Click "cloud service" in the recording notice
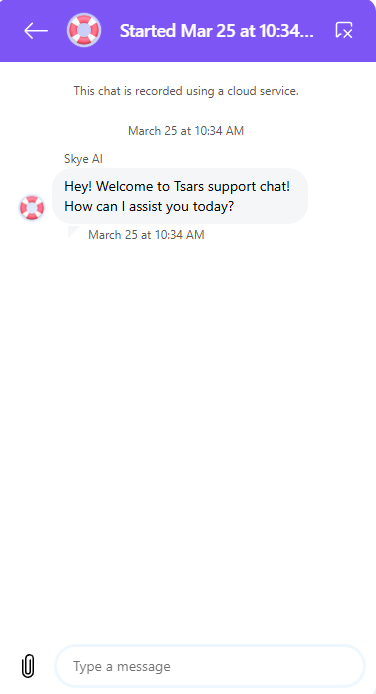The image size is (376, 694). (x=262, y=91)
